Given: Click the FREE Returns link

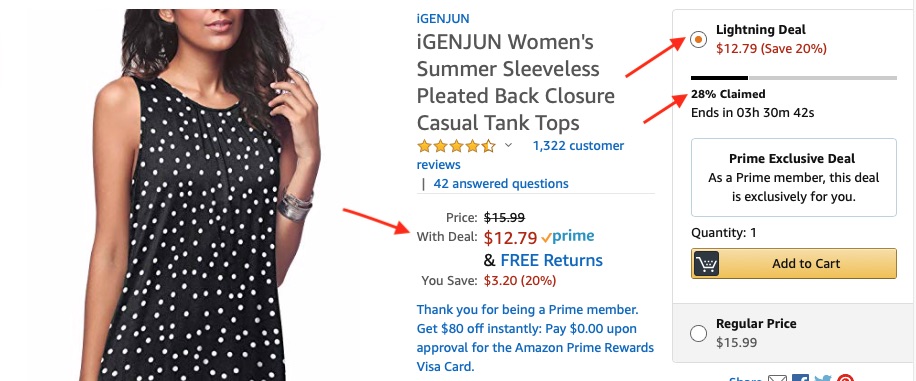Looking at the screenshot, I should [x=551, y=260].
